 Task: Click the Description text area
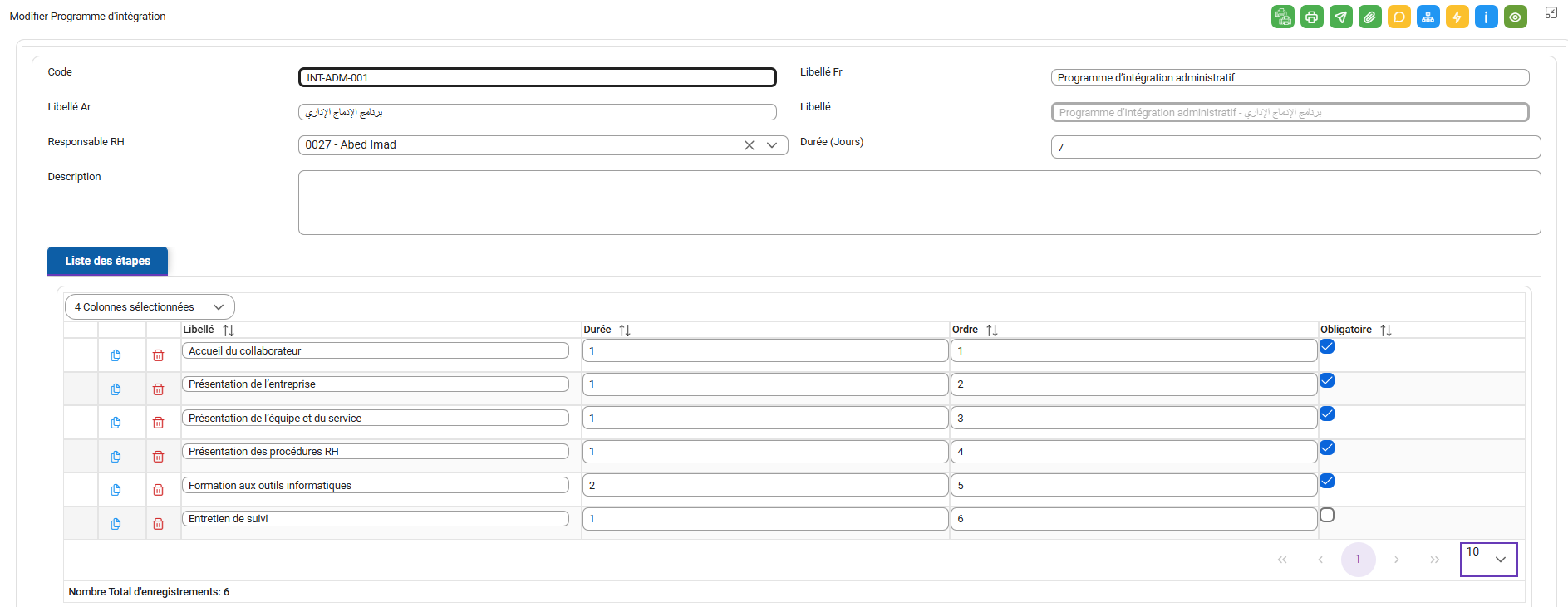coord(920,203)
